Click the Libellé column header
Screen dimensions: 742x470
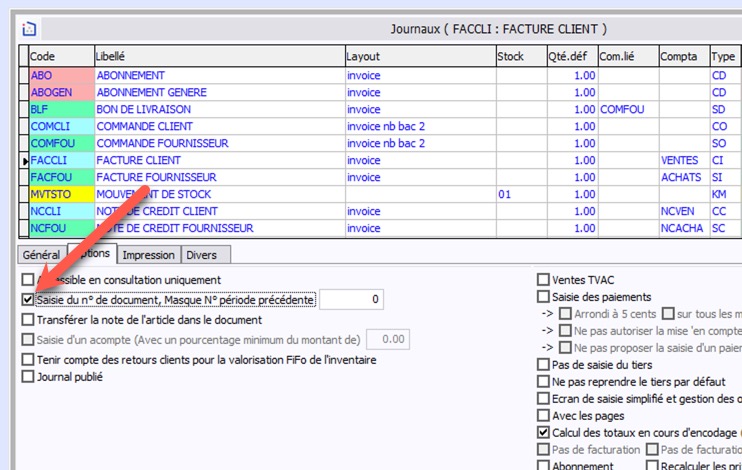(x=220, y=56)
